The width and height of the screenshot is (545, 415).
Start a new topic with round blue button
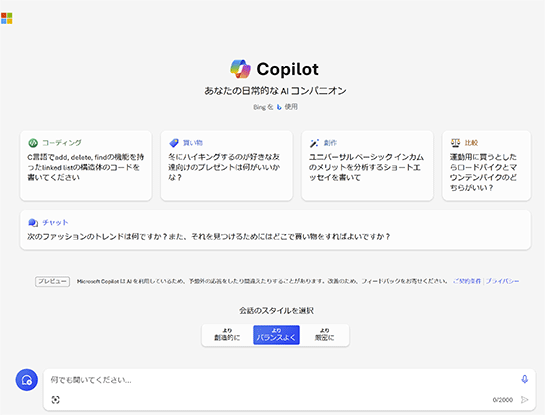coord(27,380)
